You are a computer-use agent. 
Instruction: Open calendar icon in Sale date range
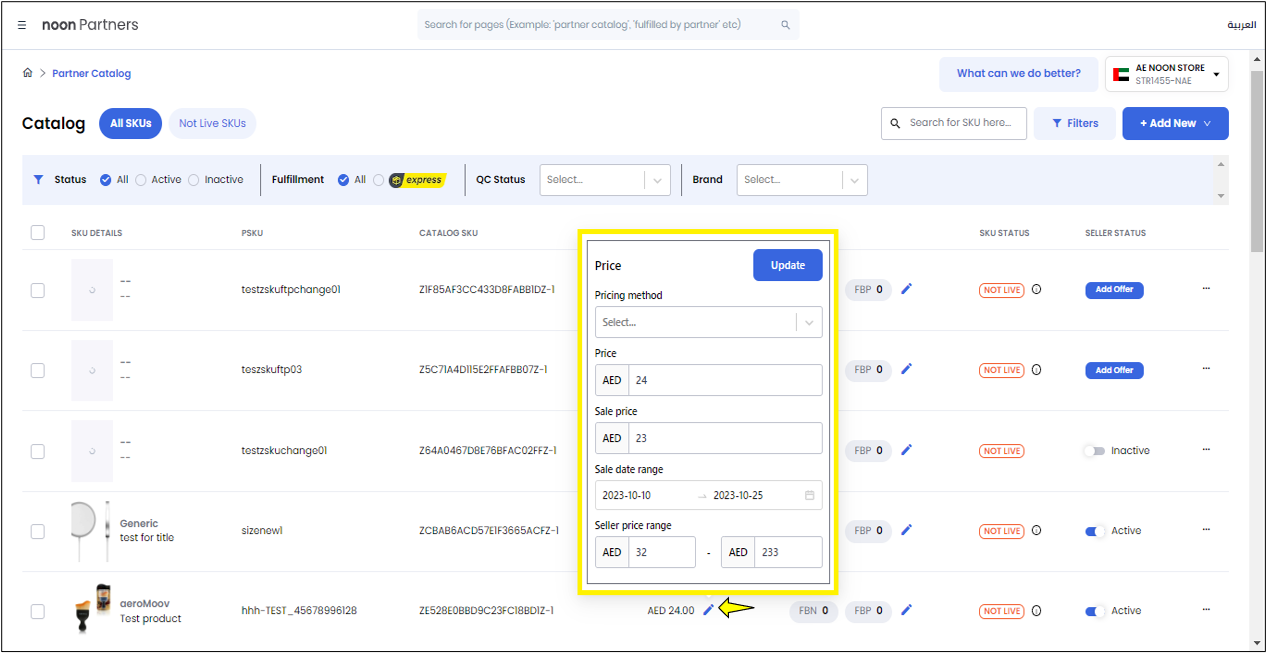pos(809,495)
